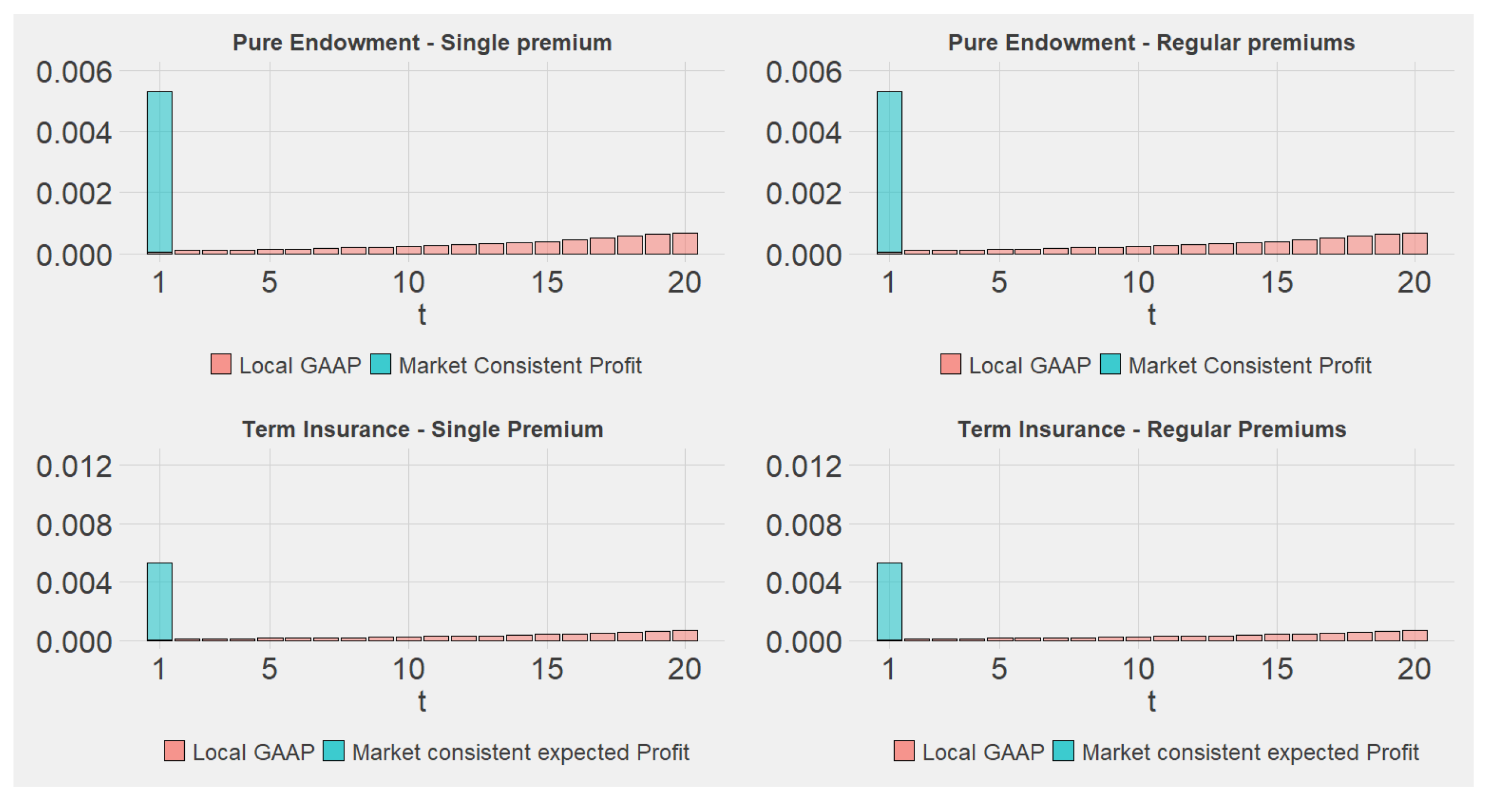Click Local GAAP swatch under Pure Endowment Regular chart

[951, 364]
